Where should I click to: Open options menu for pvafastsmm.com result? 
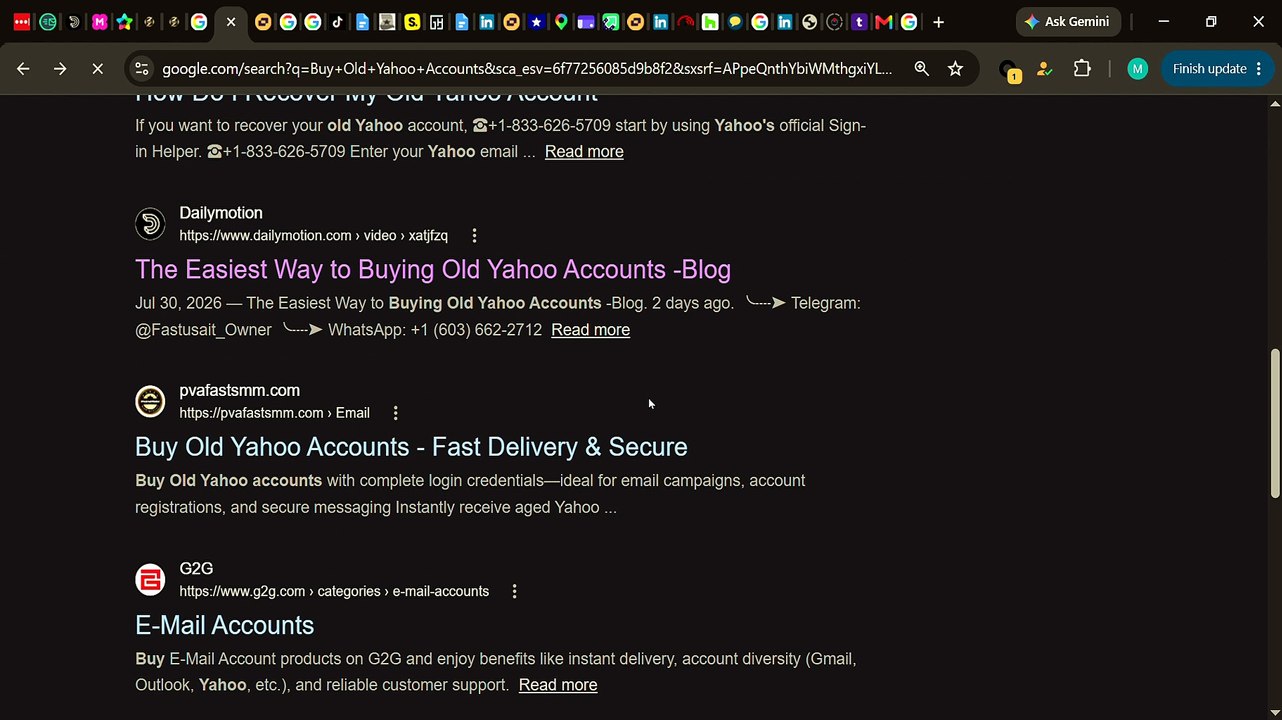coord(396,413)
